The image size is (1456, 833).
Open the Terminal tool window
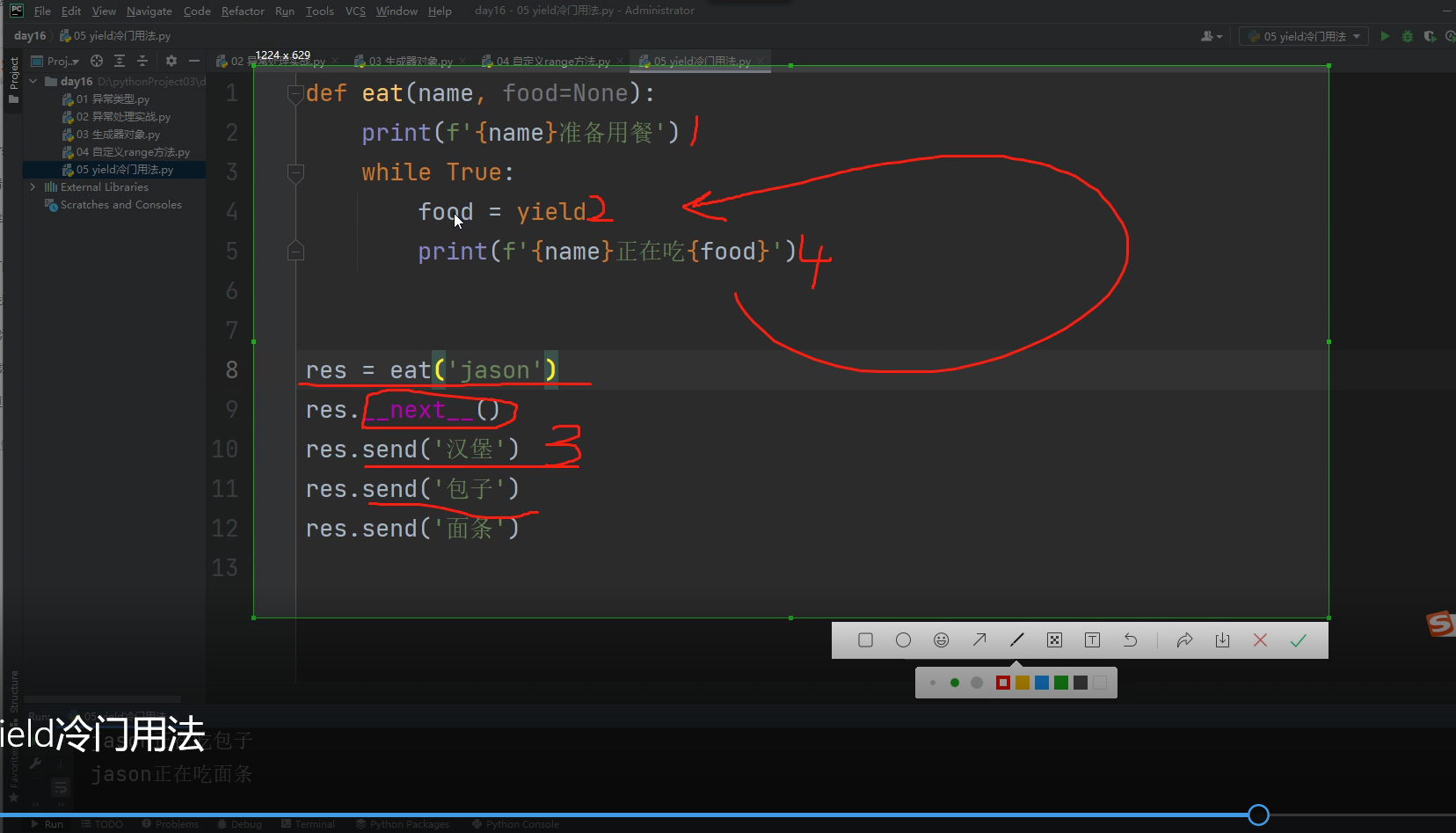coord(309,824)
